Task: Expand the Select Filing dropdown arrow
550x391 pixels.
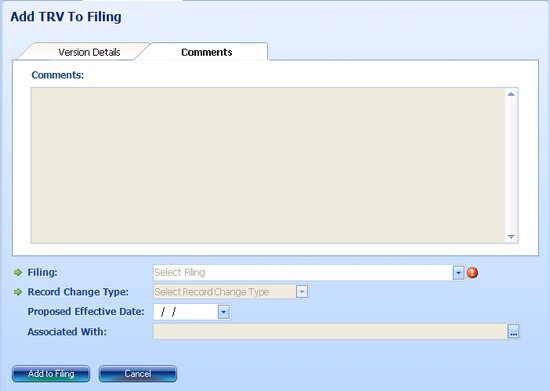Action: pyautogui.click(x=458, y=272)
